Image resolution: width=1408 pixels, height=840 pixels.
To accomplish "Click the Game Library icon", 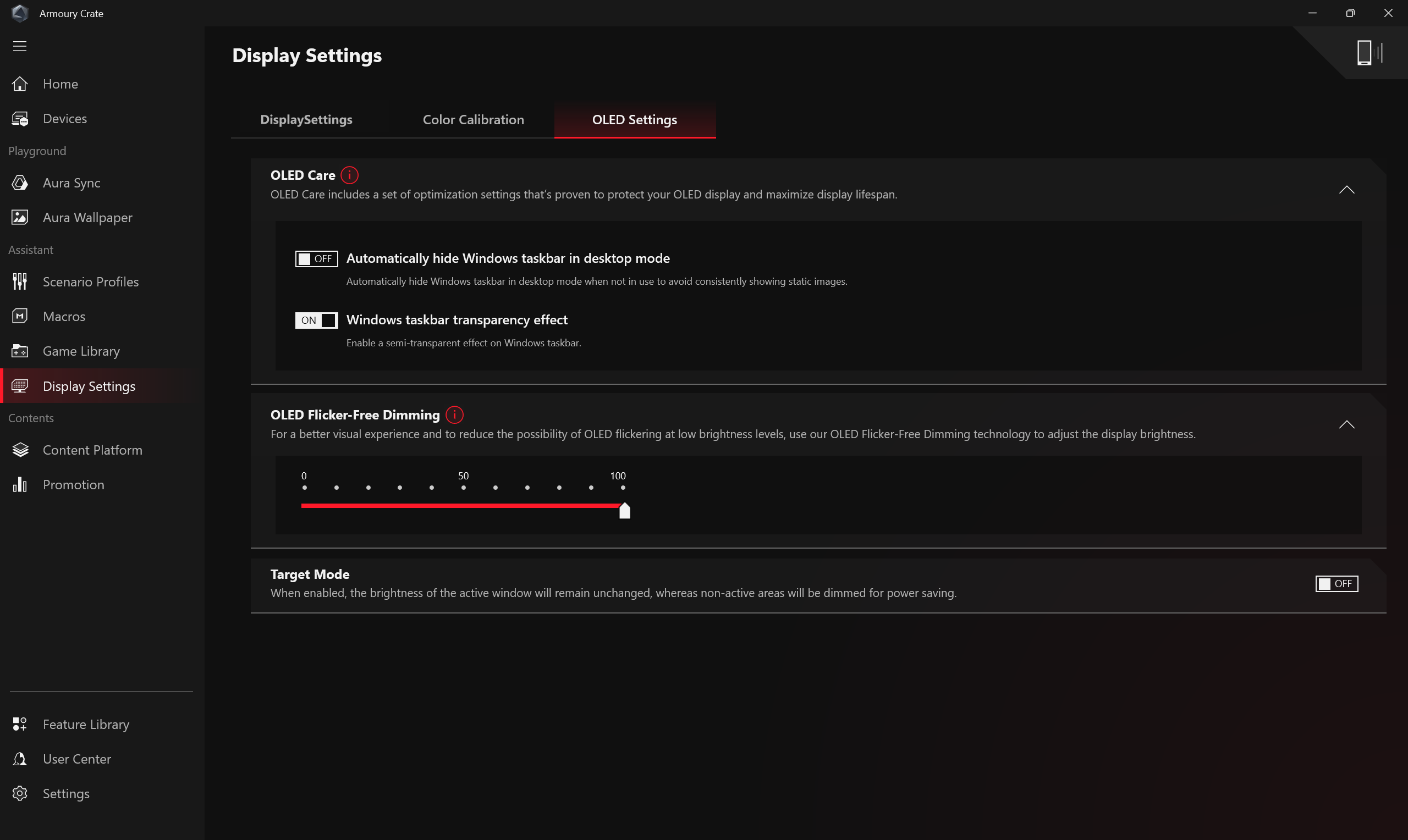I will click(20, 351).
